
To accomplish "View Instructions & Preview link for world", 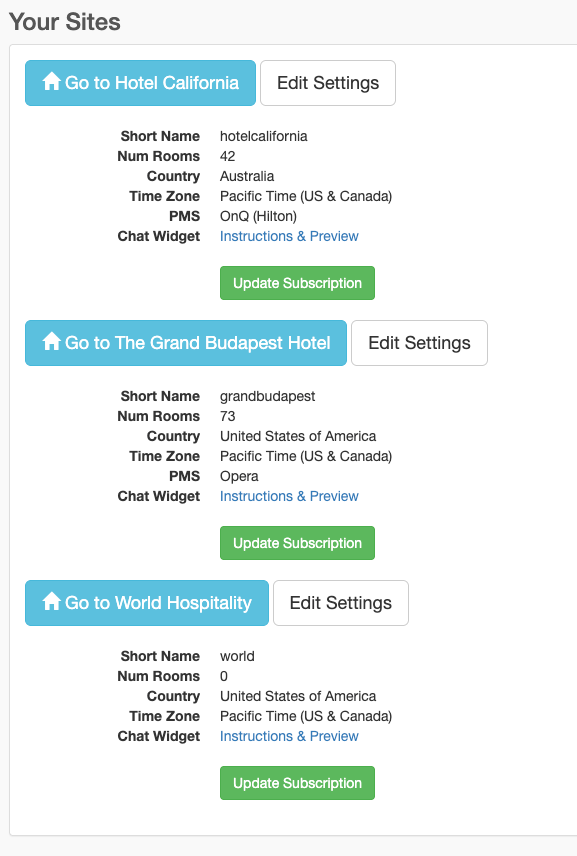I will pyautogui.click(x=289, y=736).
